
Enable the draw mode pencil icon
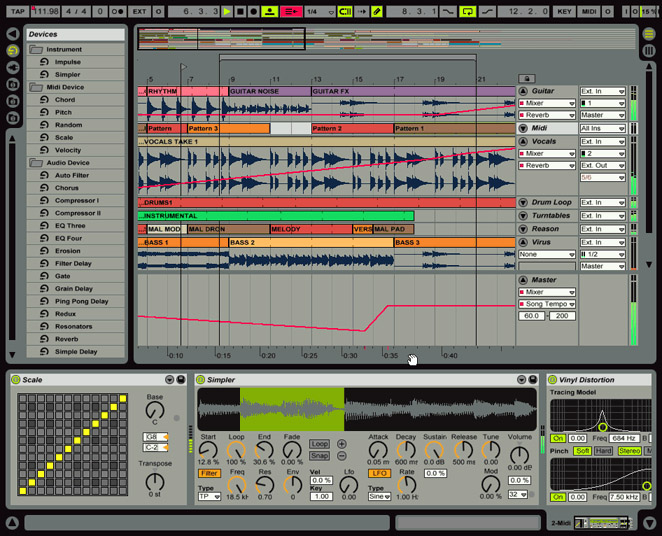[x=377, y=11]
